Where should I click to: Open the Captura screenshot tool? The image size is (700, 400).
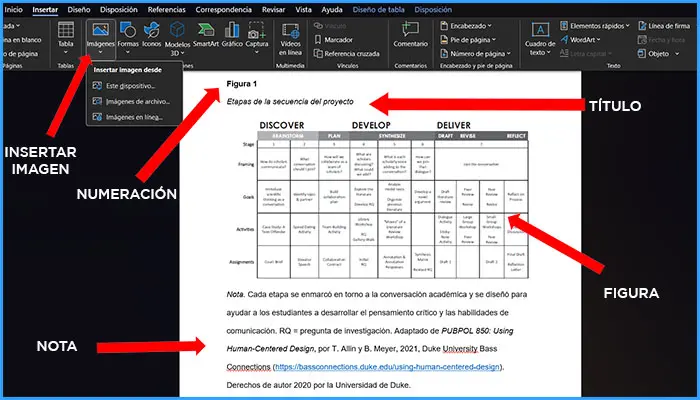tap(257, 38)
